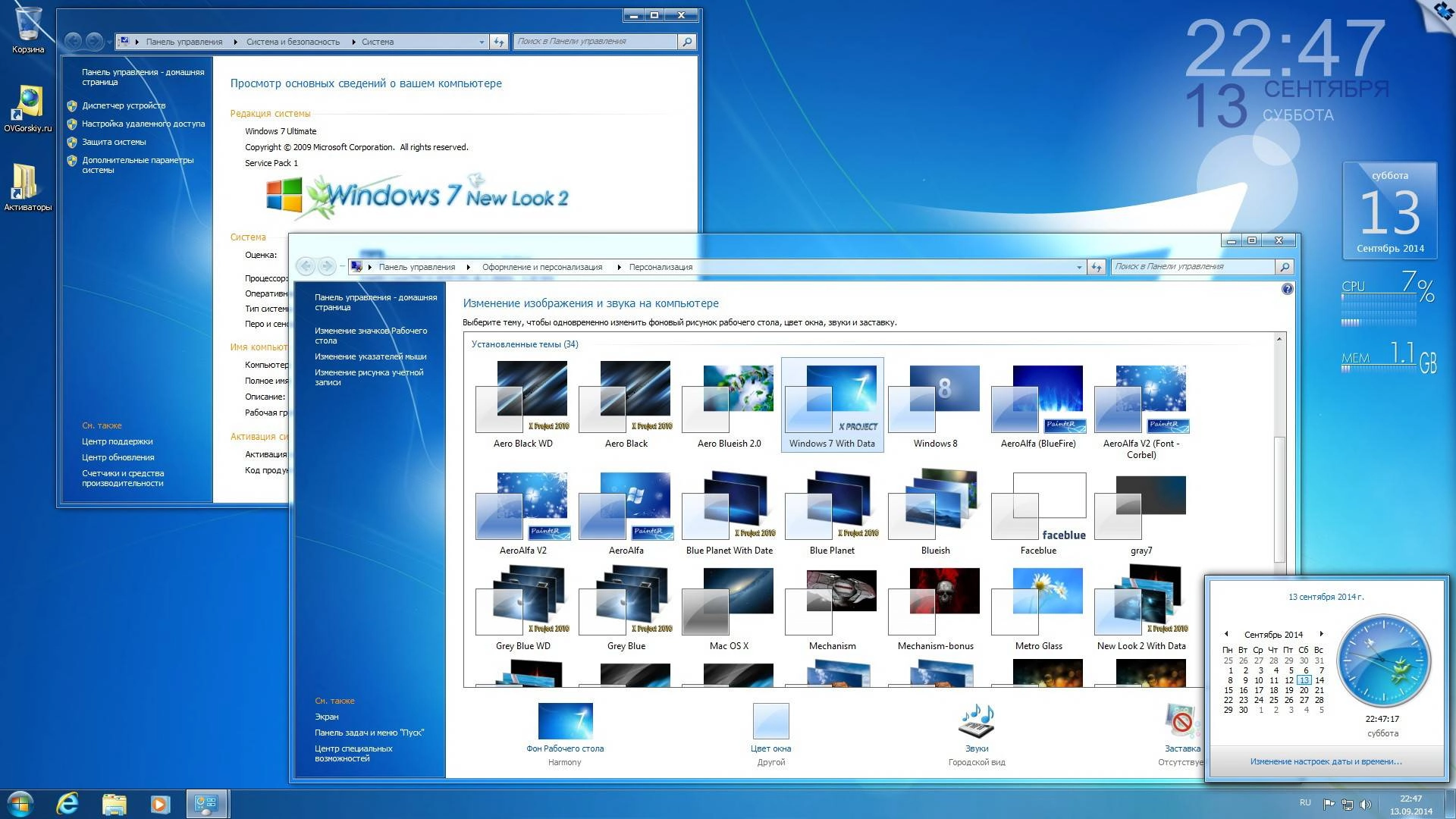Open Изменение значков Рабочего стола link

pos(371,335)
